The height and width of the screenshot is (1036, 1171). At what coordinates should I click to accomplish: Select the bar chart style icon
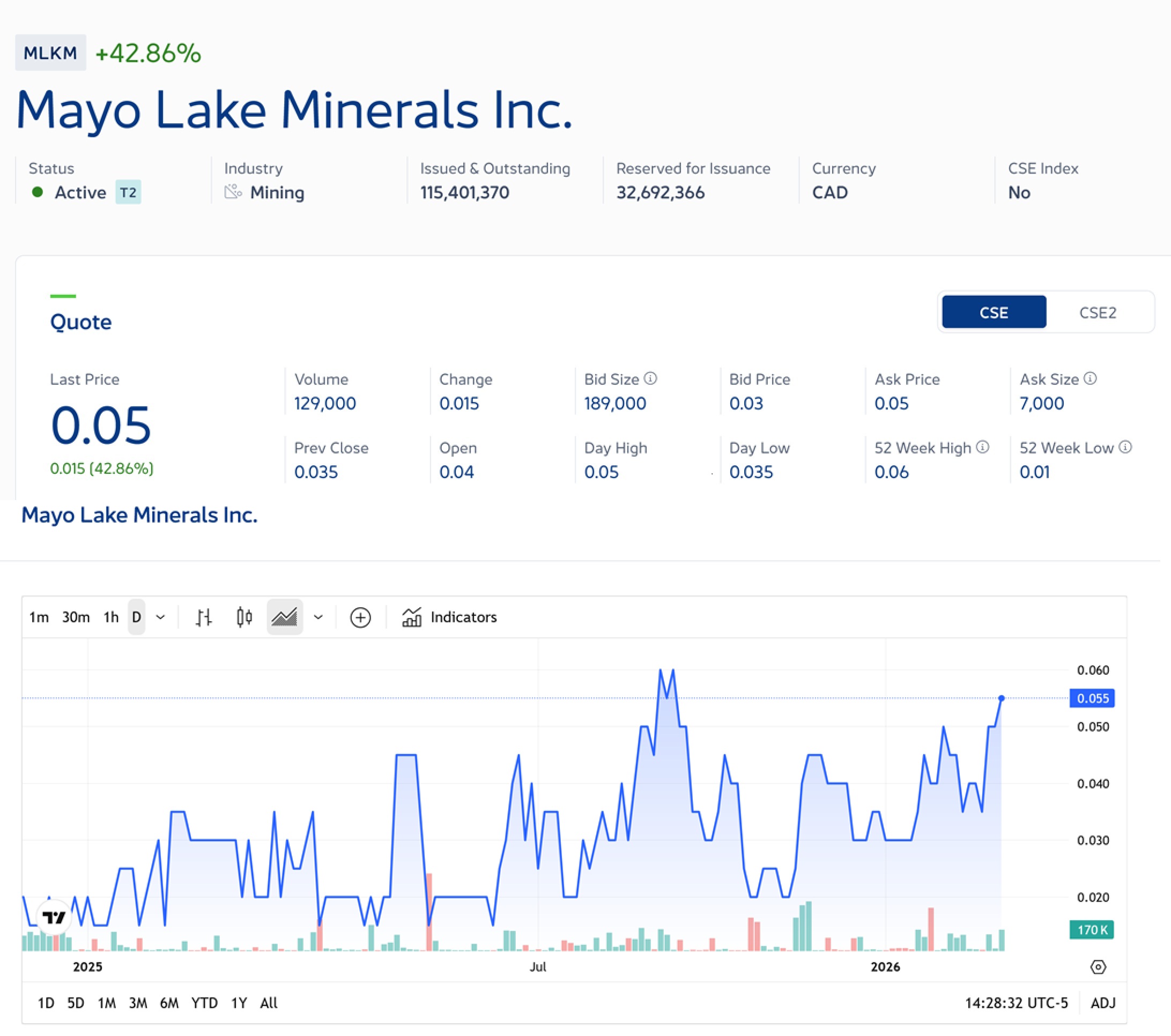point(203,617)
